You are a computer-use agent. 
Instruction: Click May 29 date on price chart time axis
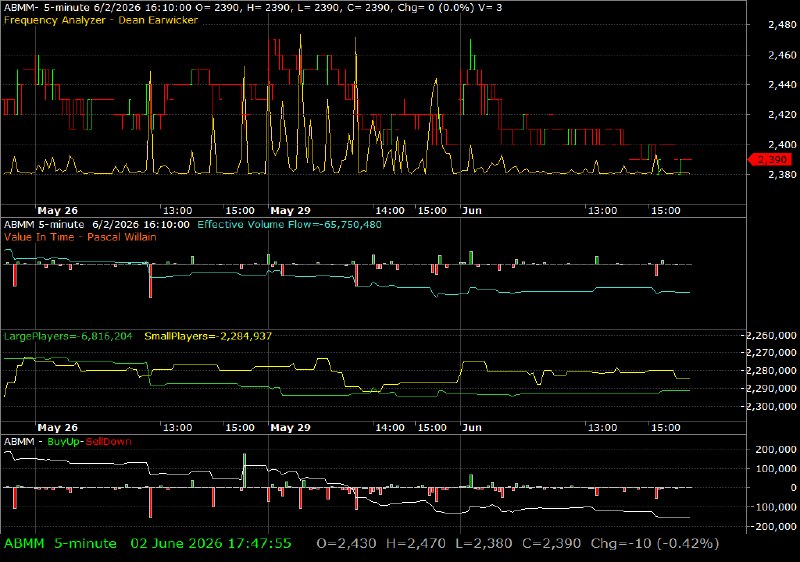[290, 211]
